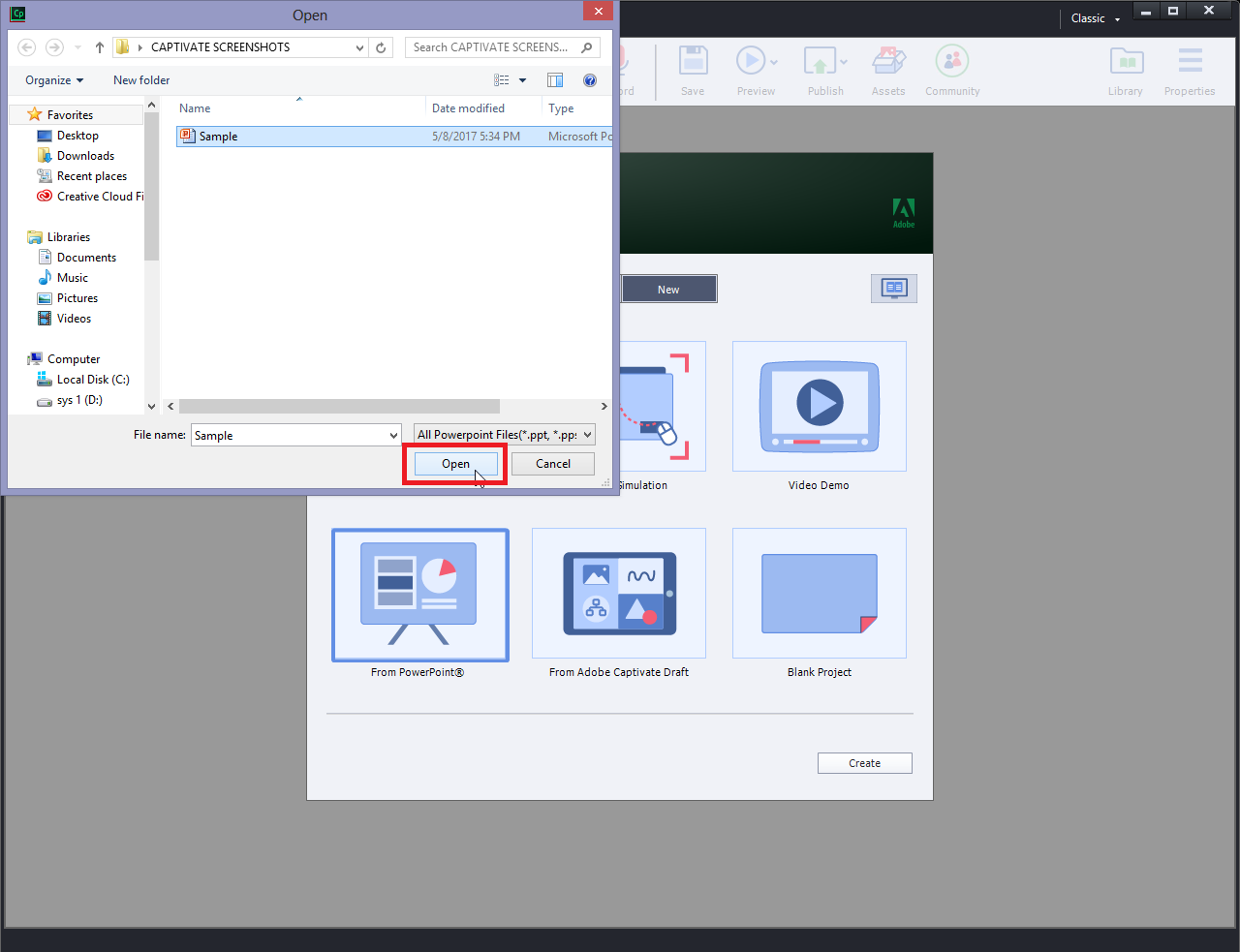Select Favorites in navigation pane

(x=70, y=115)
